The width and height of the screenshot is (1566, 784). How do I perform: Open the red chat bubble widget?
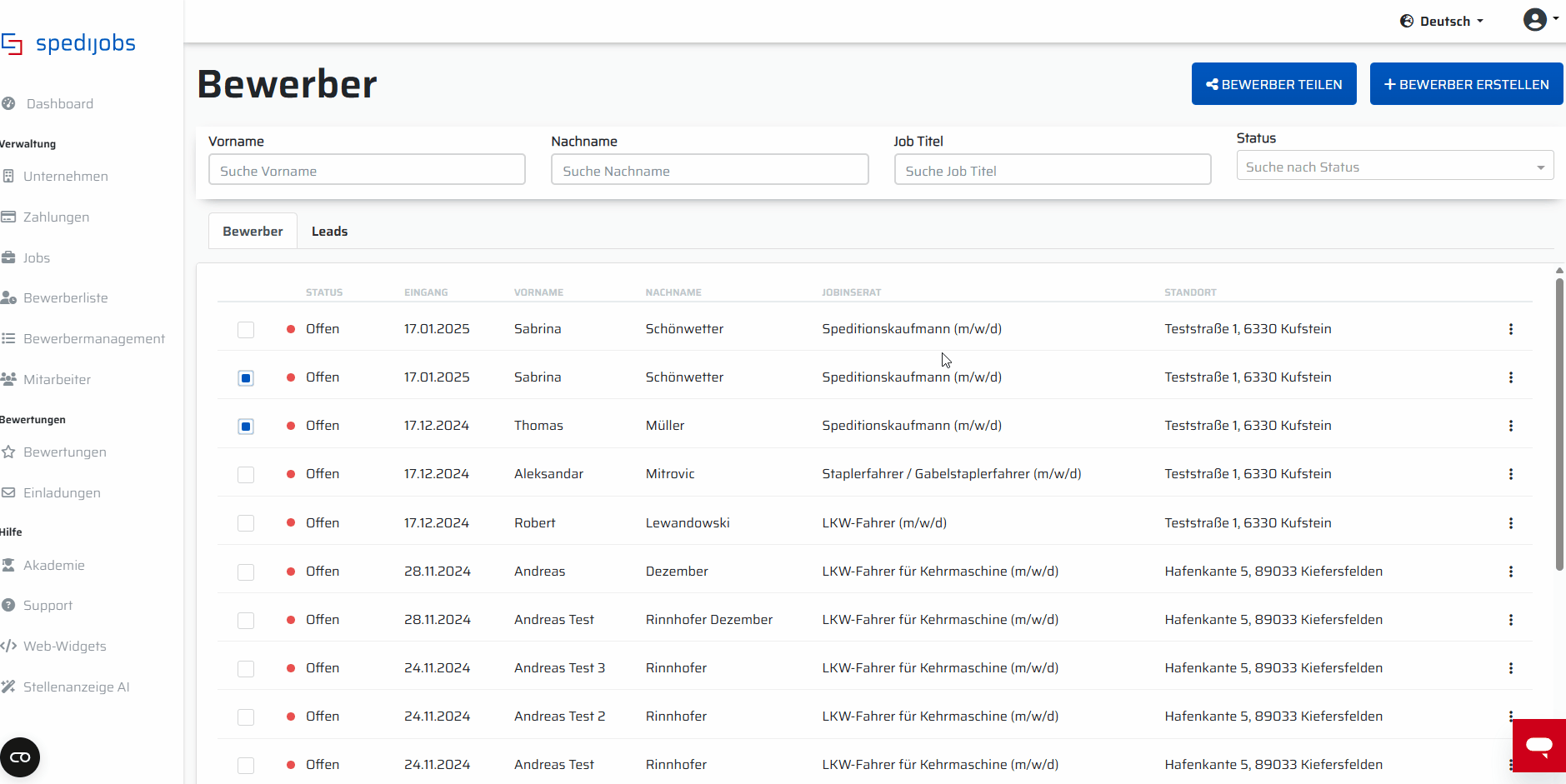(x=1539, y=746)
